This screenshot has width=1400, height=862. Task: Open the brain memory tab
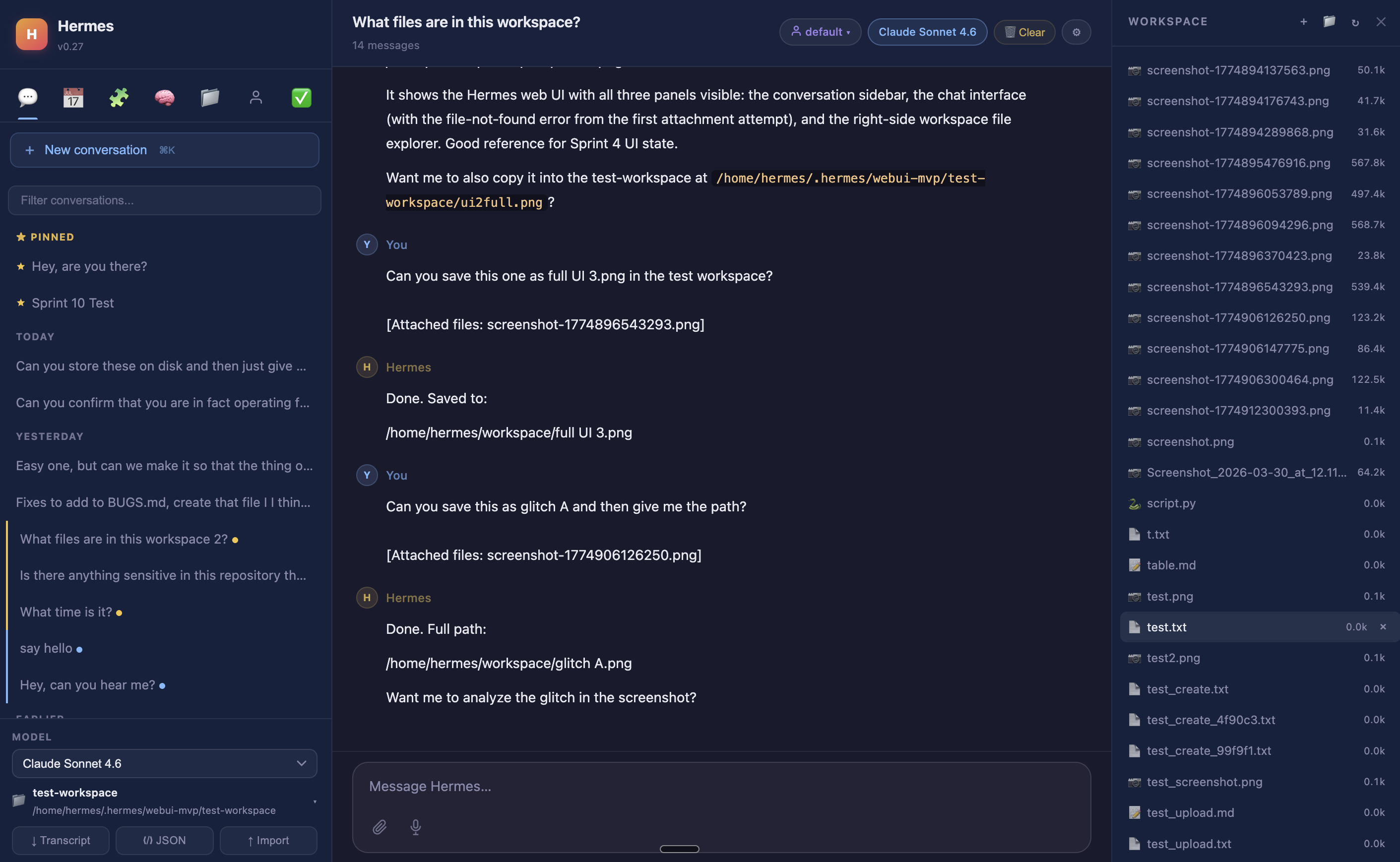click(x=164, y=98)
